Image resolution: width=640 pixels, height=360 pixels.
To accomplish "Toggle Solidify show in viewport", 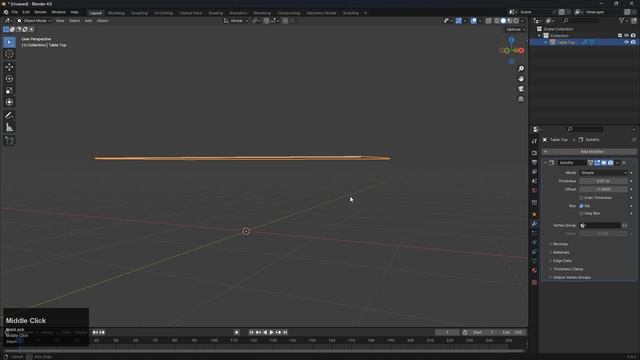I will (604, 163).
